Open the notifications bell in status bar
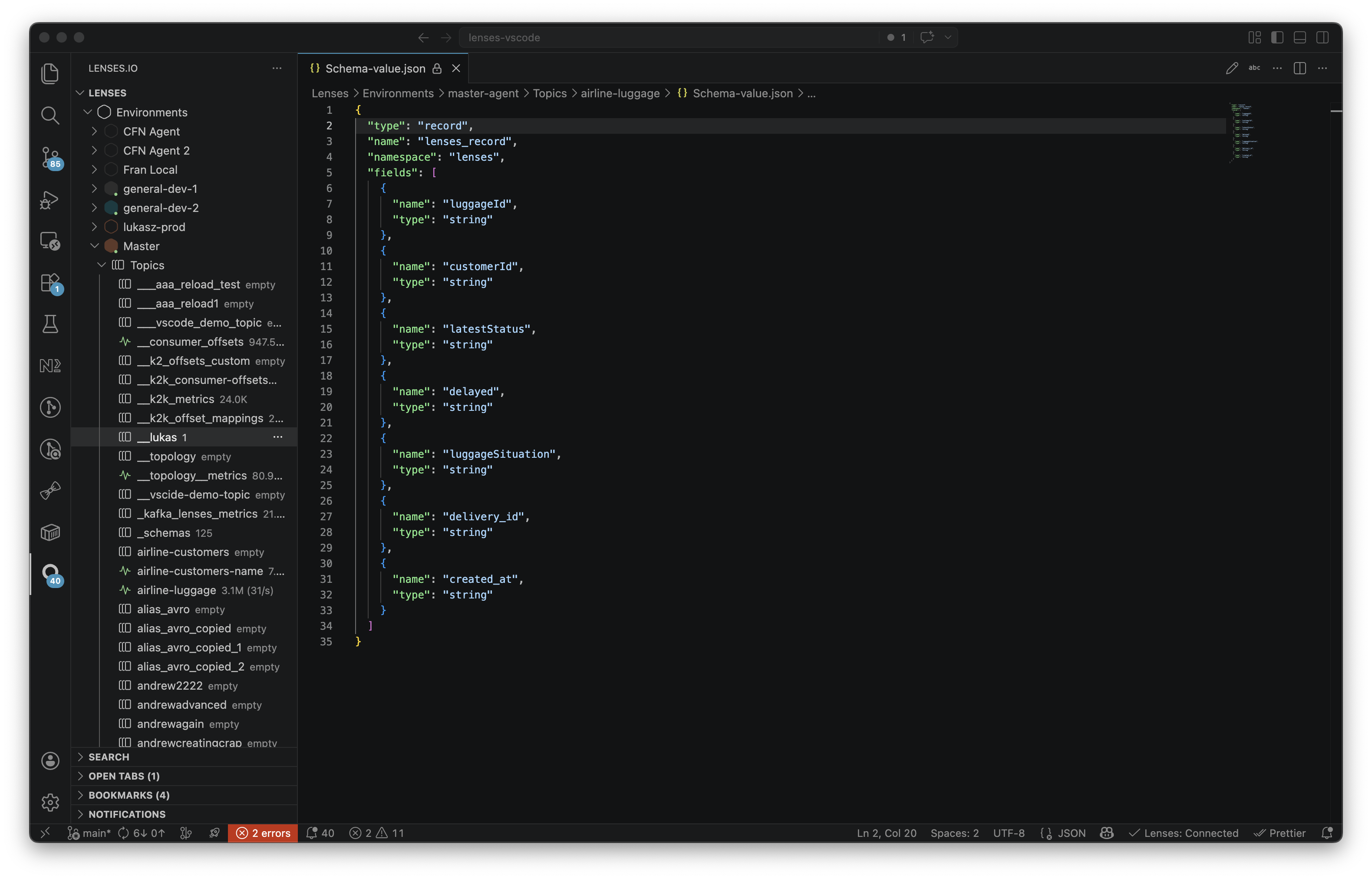This screenshot has height=879, width=1372. [1327, 833]
